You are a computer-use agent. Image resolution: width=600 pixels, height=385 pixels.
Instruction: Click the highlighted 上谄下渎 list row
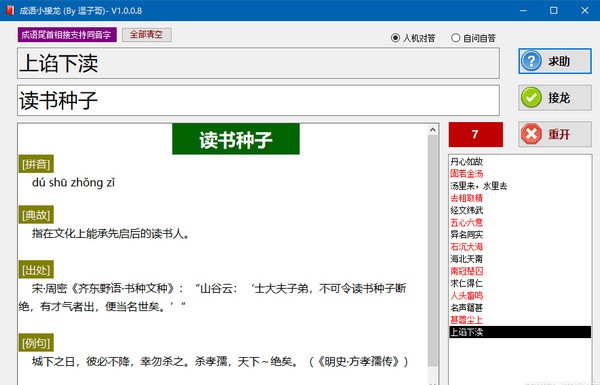point(520,332)
